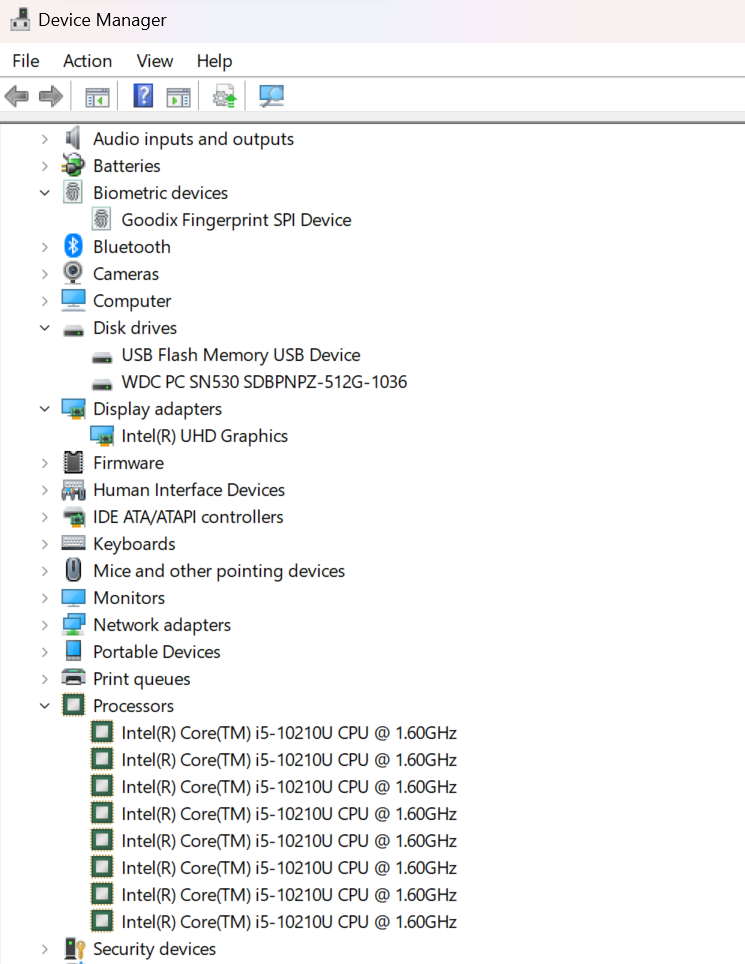Open the Help menu
745x964 pixels.
click(x=215, y=61)
